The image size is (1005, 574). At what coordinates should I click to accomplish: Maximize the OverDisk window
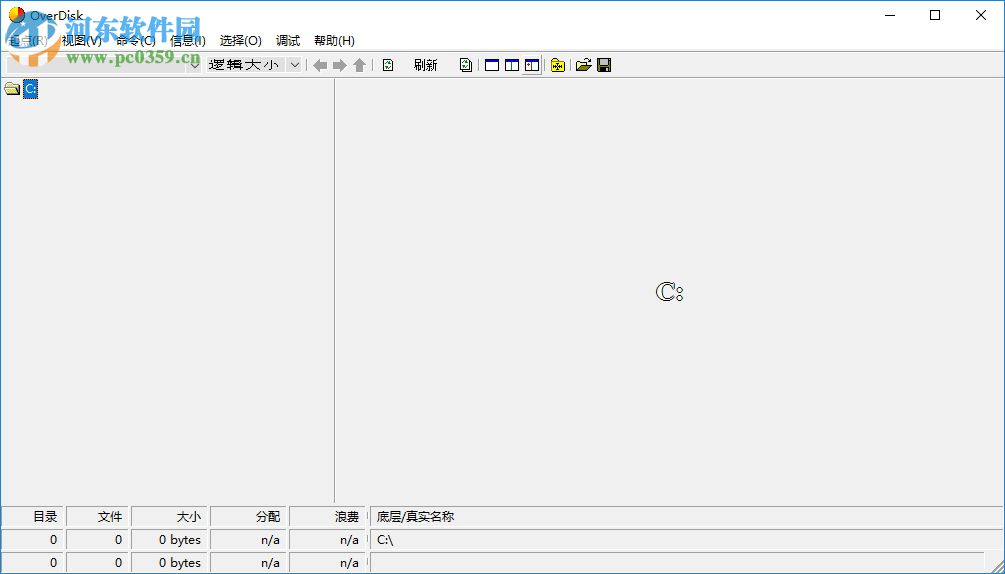coord(935,15)
